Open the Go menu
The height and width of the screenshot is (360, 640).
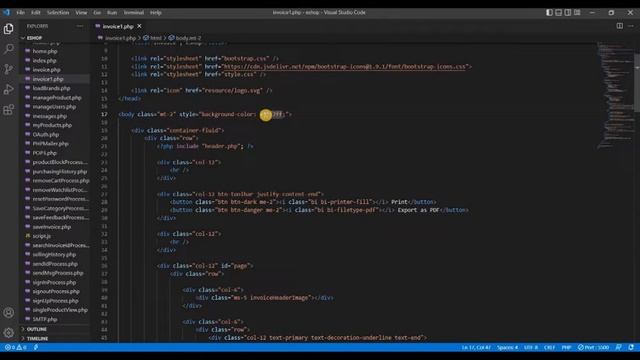point(97,13)
